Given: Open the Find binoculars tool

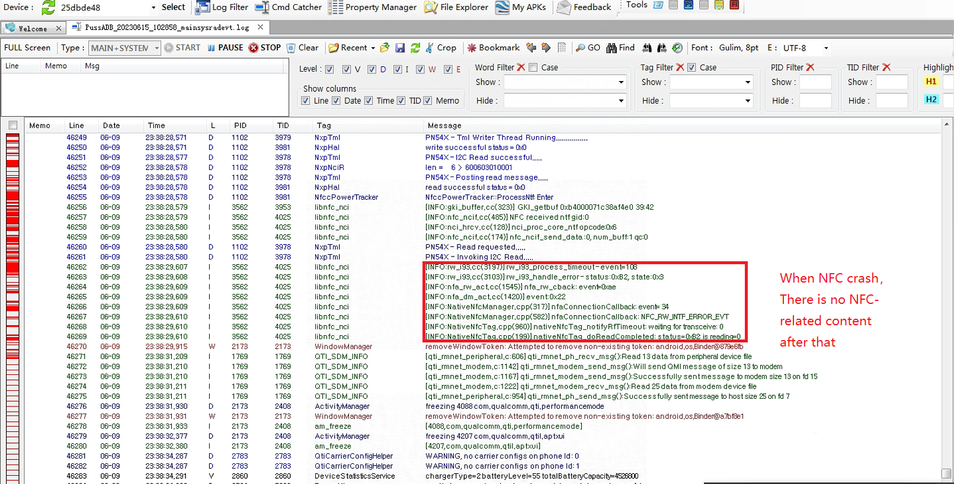Looking at the screenshot, I should 621,47.
